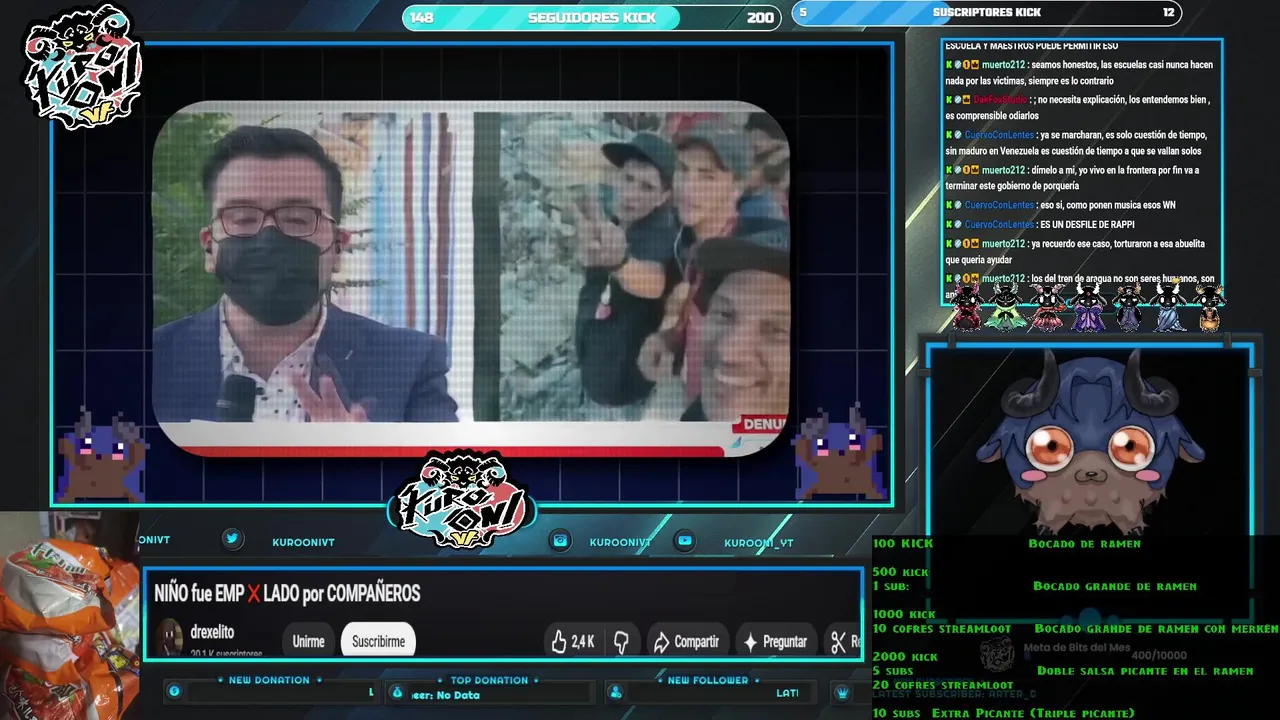The image size is (1280, 720).
Task: Click the 'Bocado de ramen' reward text
Action: [1084, 543]
